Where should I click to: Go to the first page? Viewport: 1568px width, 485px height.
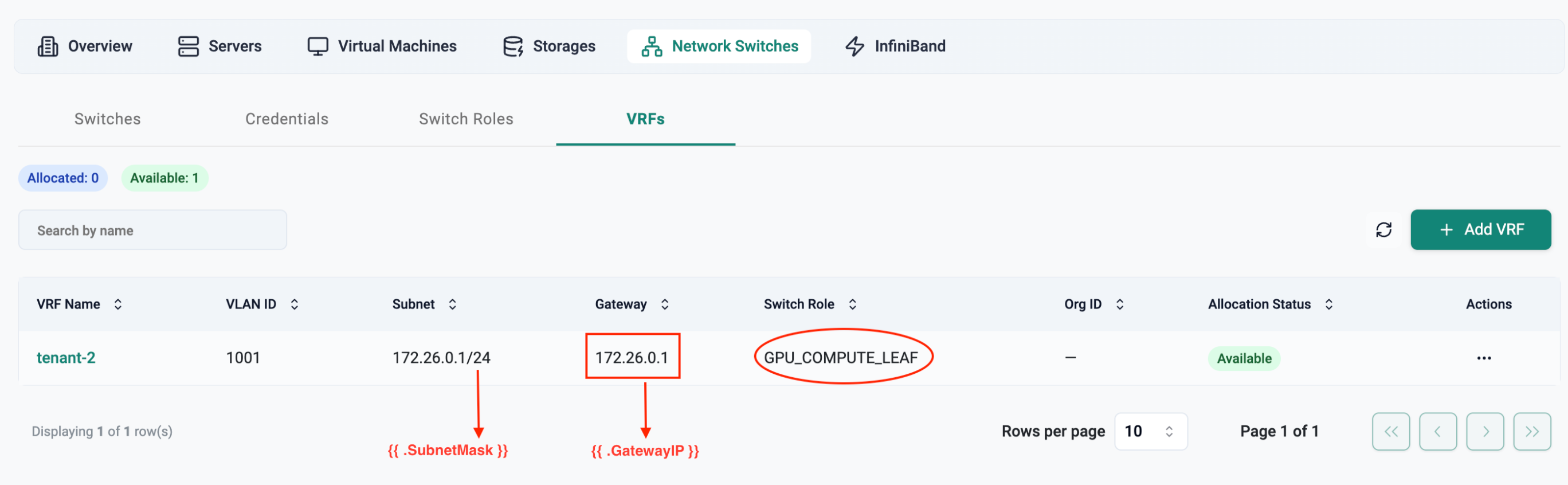pos(1391,432)
